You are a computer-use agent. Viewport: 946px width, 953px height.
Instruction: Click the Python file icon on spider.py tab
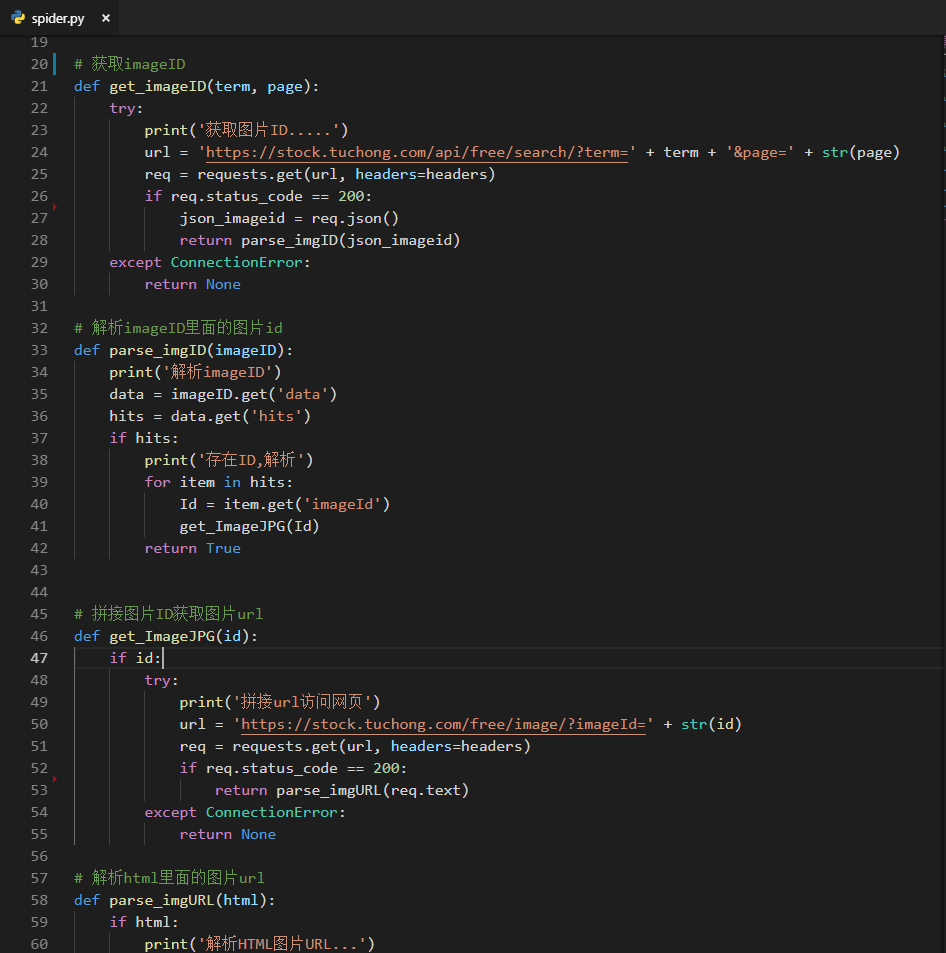tap(18, 18)
